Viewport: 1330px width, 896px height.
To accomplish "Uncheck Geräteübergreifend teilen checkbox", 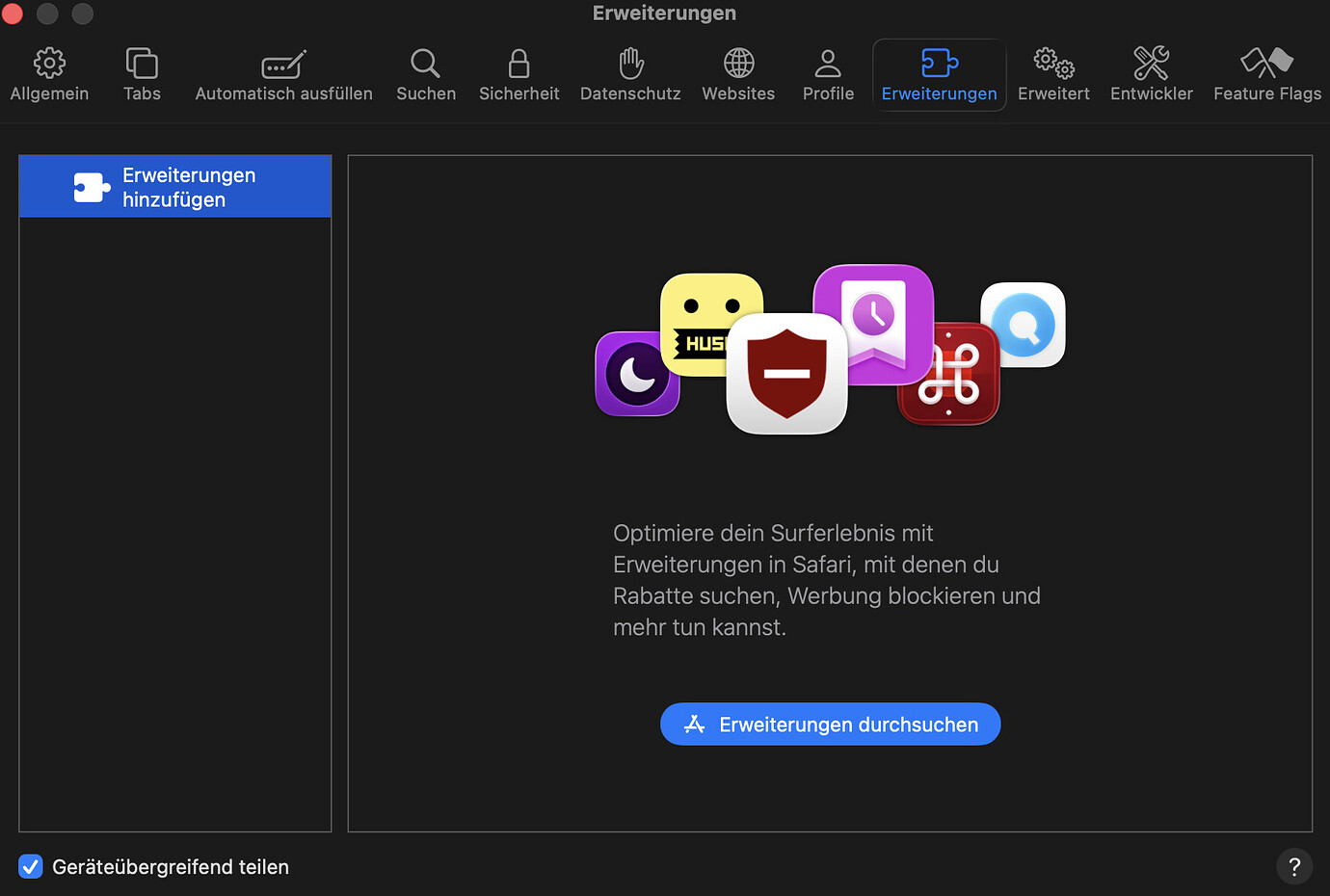I will [x=31, y=867].
